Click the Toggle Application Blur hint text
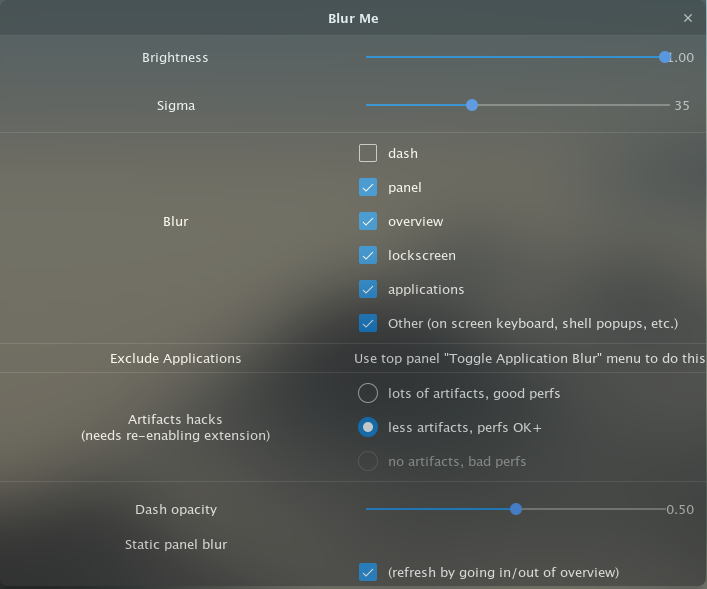 click(529, 359)
